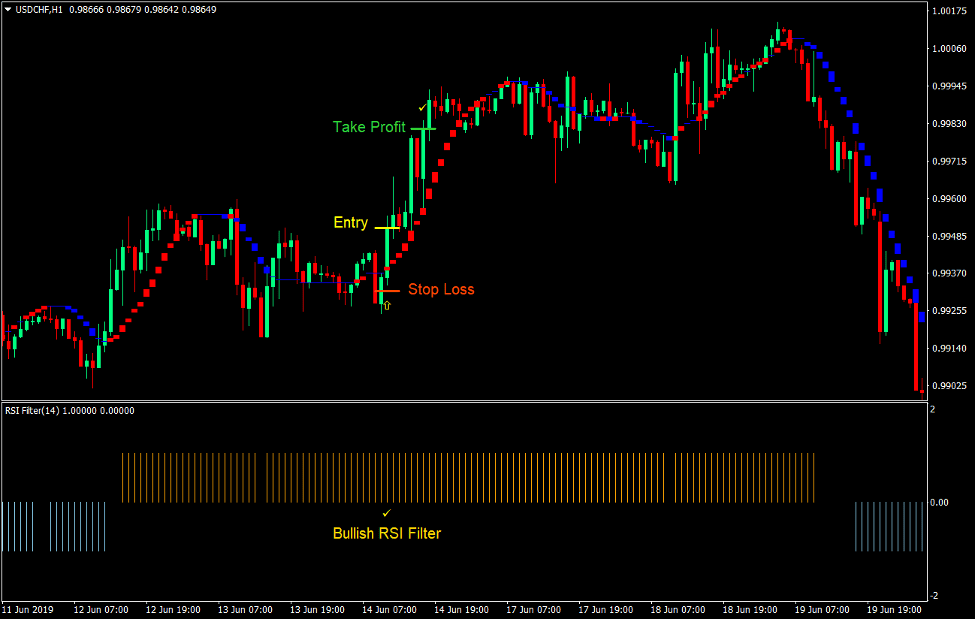Viewport: 977px width, 620px height.
Task: Select the Bullish RSI Filter caption
Action: click(387, 534)
